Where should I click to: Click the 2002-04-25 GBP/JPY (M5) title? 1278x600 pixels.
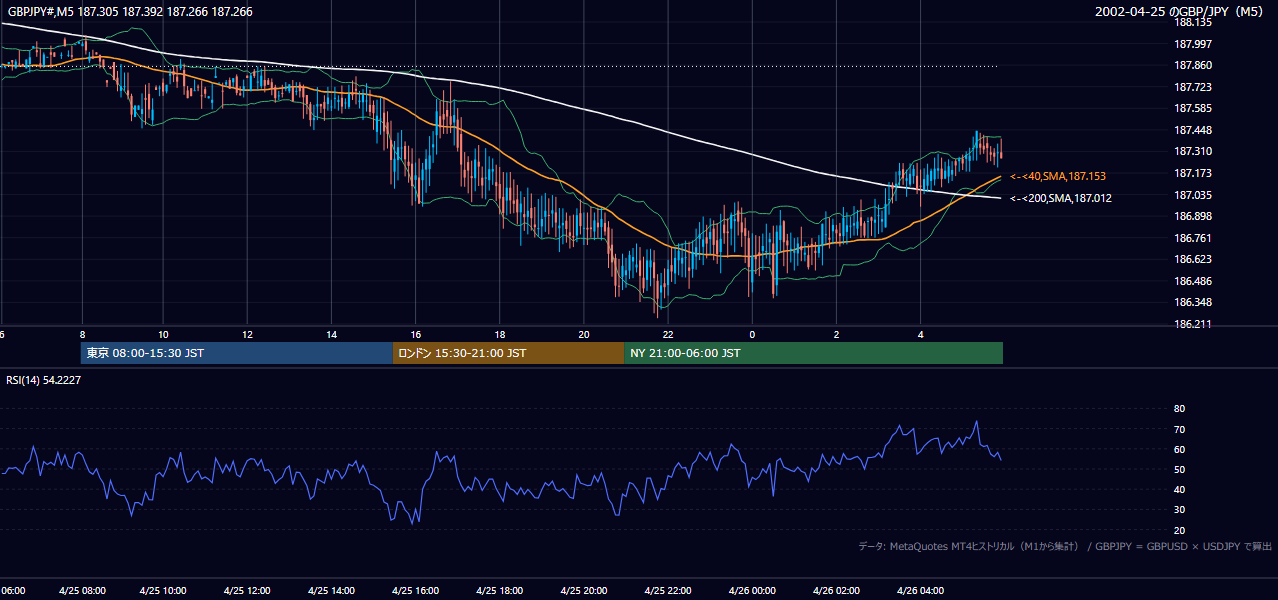point(1179,12)
